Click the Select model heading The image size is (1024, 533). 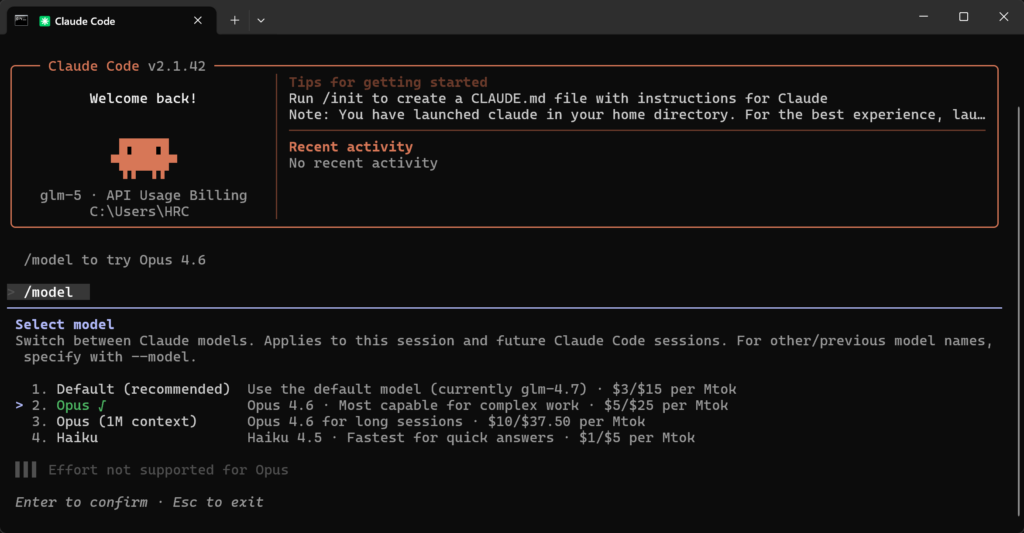pos(65,324)
